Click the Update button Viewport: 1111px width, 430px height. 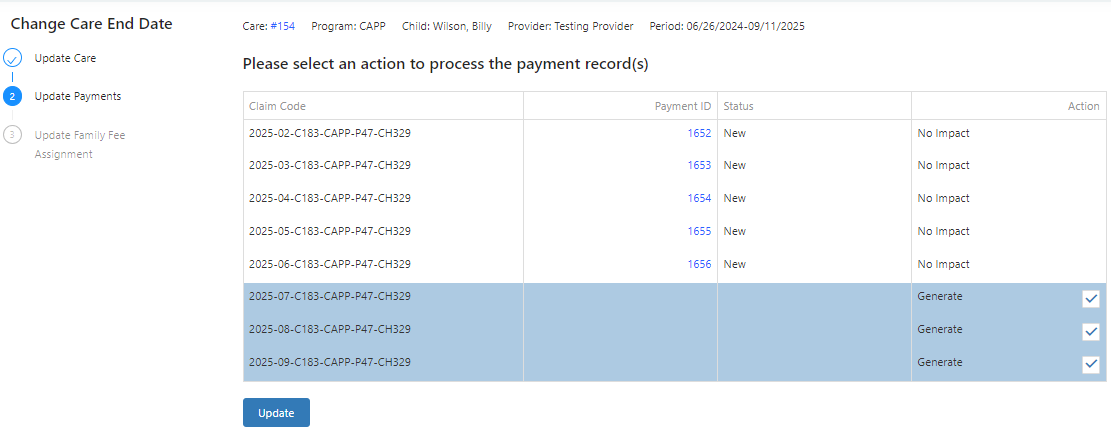click(276, 413)
